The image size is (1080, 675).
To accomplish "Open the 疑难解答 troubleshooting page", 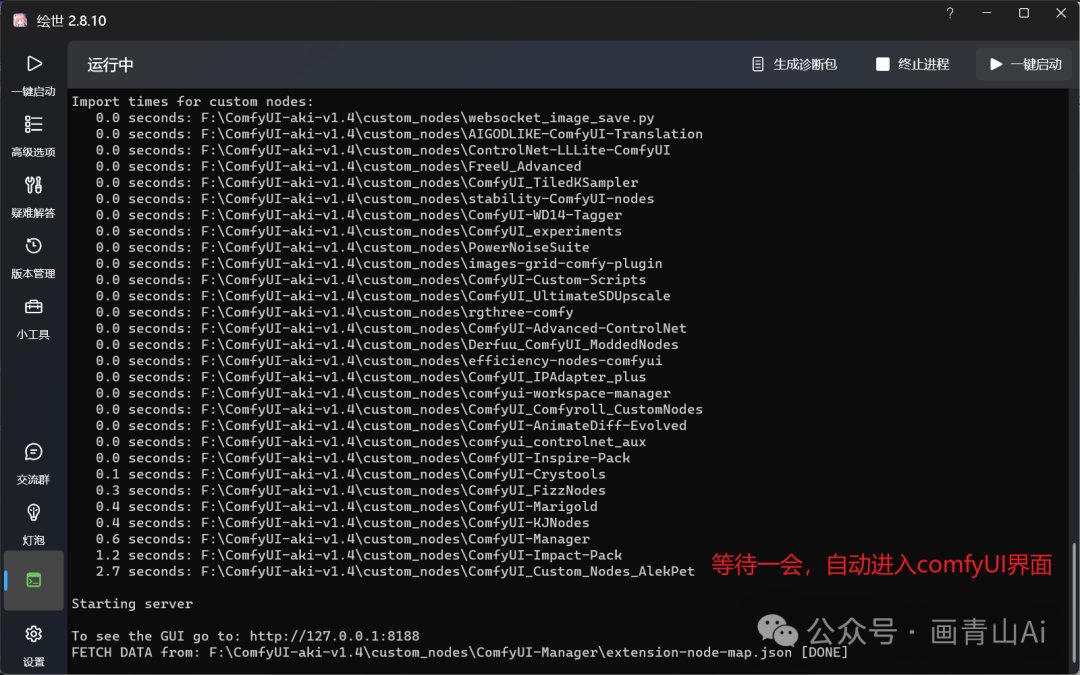I will pyautogui.click(x=33, y=196).
